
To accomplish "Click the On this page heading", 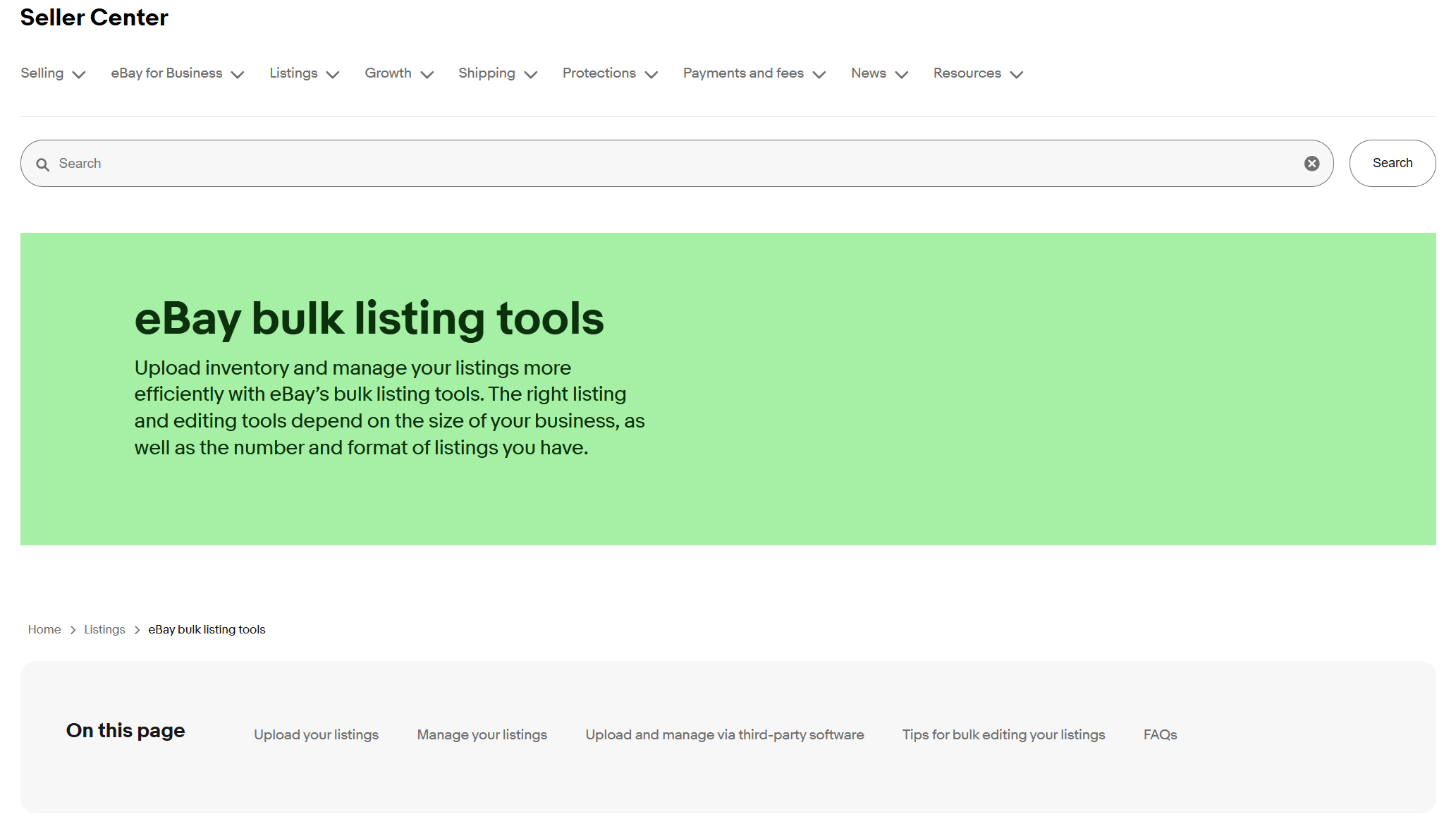I will tap(126, 731).
